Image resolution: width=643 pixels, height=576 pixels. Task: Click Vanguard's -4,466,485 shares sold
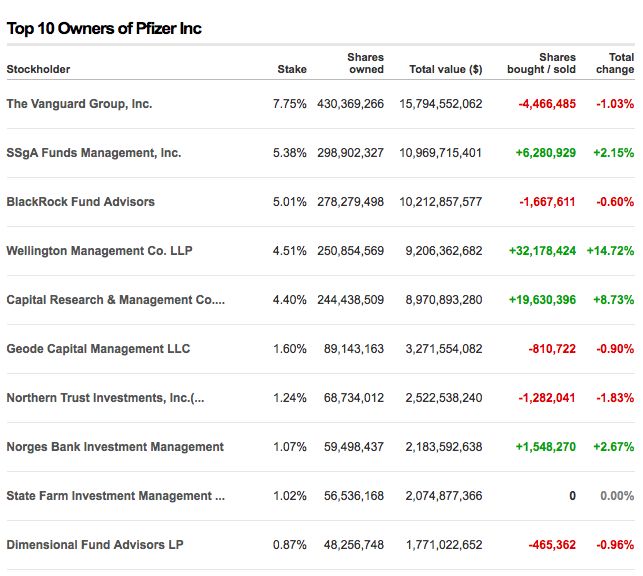[x=547, y=104]
